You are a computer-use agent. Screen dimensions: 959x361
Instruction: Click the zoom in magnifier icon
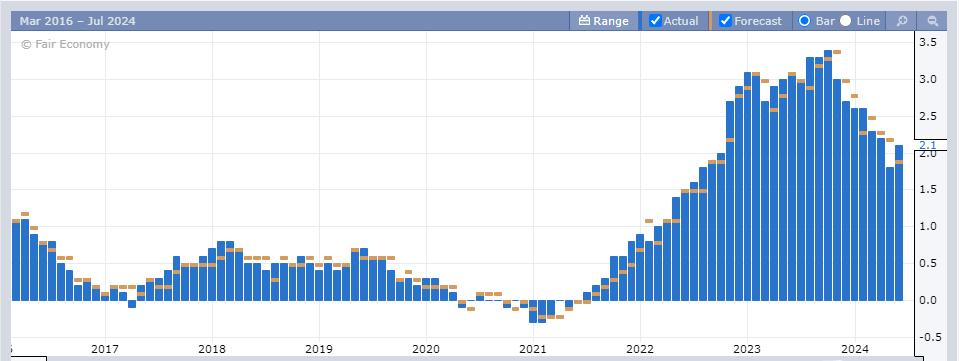pos(902,21)
